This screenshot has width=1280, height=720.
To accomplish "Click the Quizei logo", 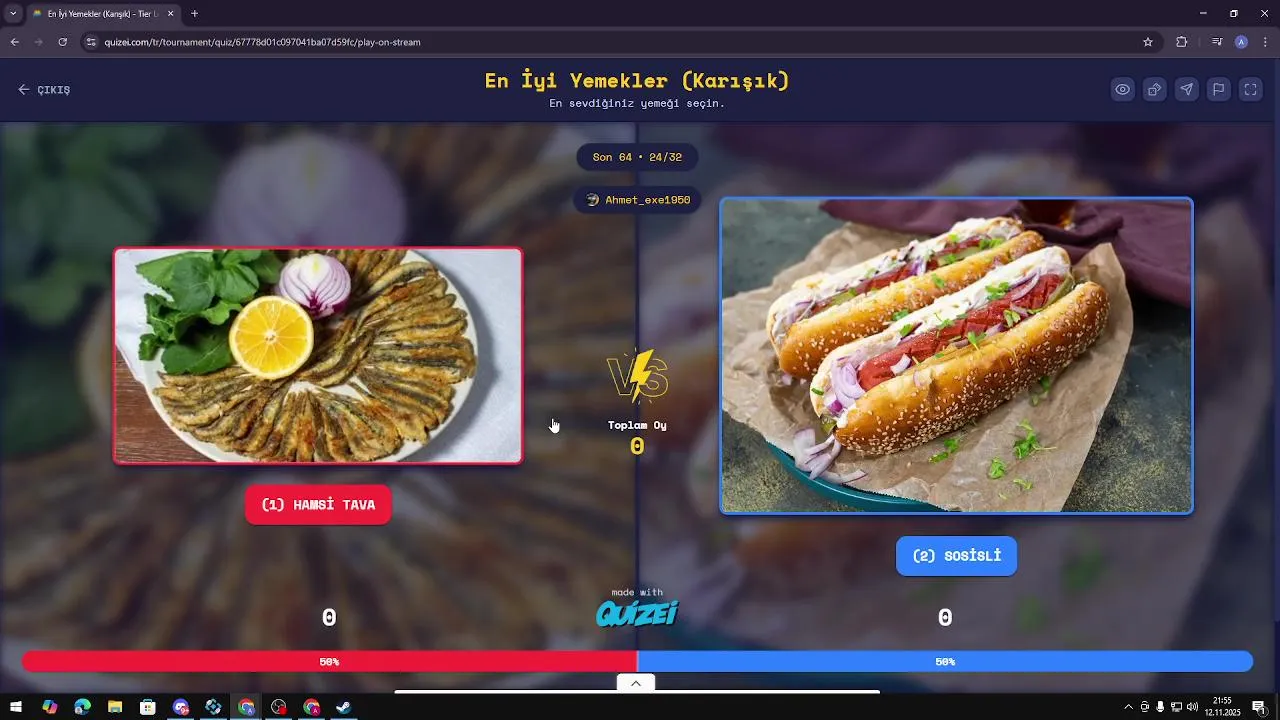I will (x=637, y=613).
